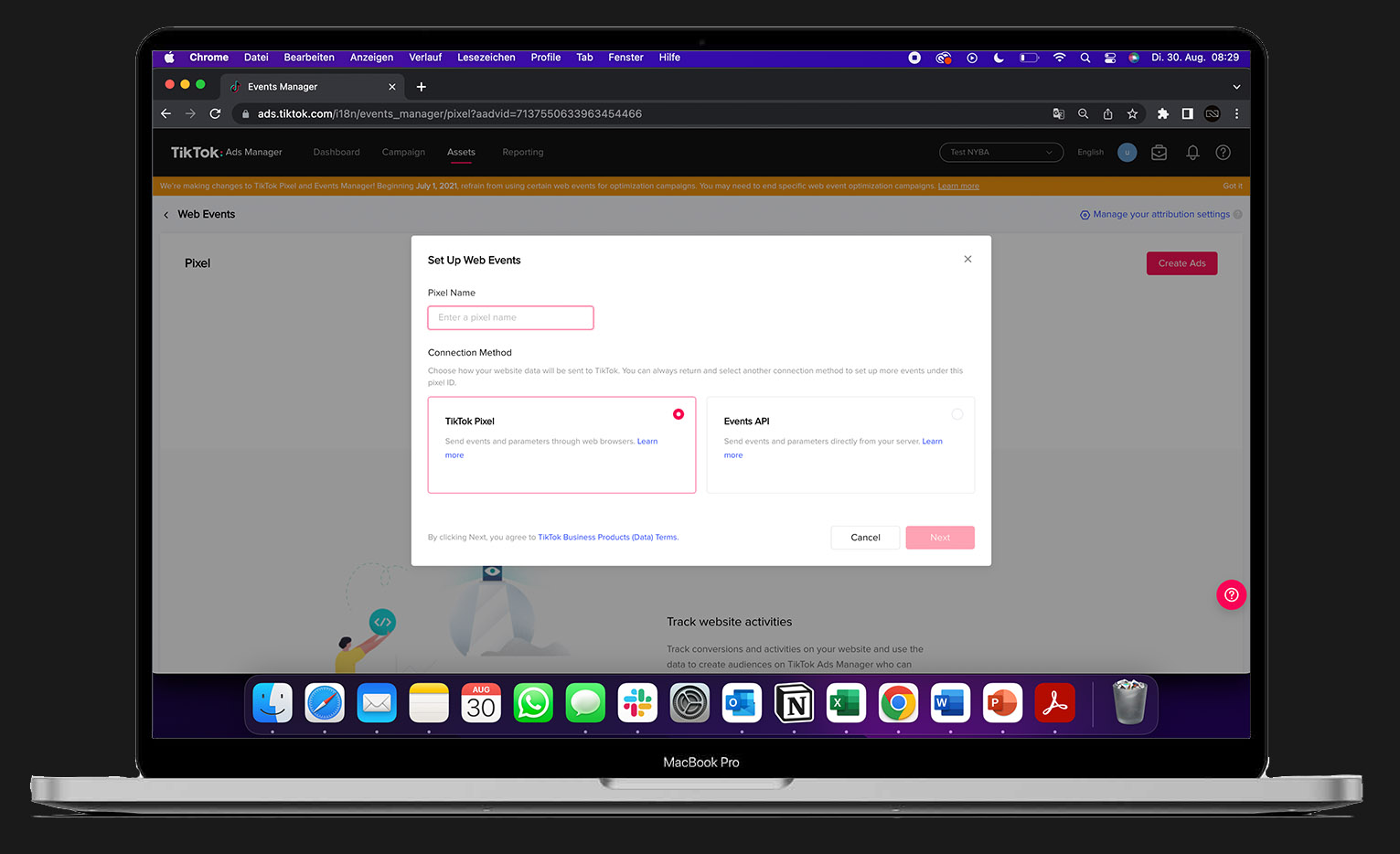This screenshot has width=1400, height=854.
Task: Open the Verlauf menu
Action: coord(425,58)
